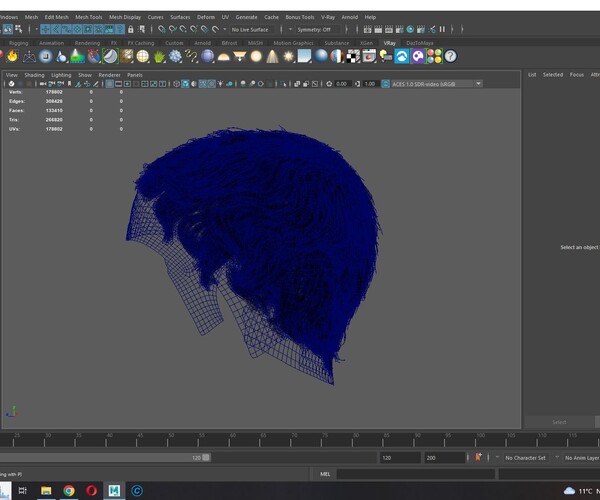Switch to the DazToMaya shelf tab
This screenshot has width=600, height=500.
[x=420, y=43]
